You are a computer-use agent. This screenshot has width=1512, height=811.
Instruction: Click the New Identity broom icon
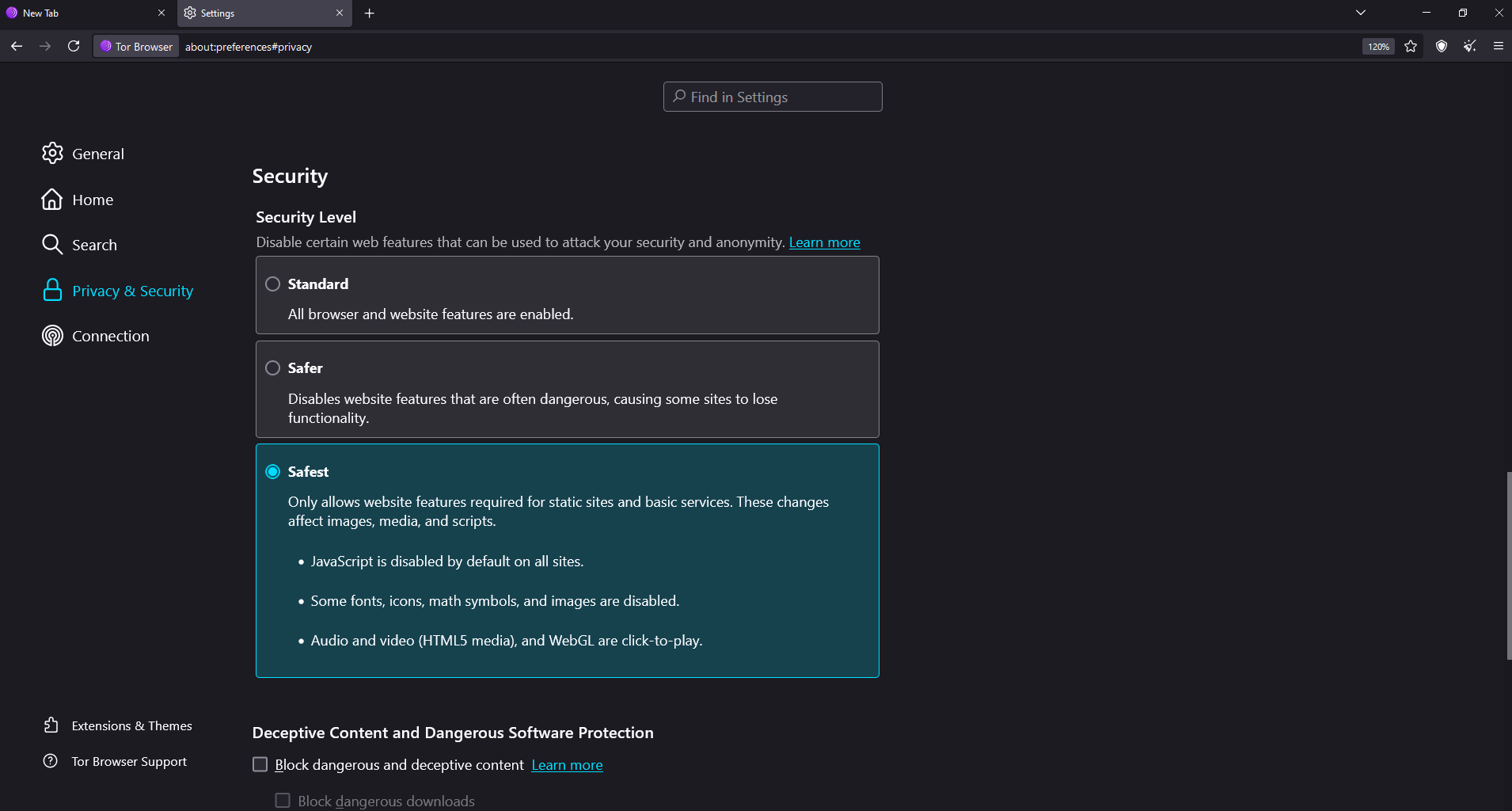pos(1469,47)
